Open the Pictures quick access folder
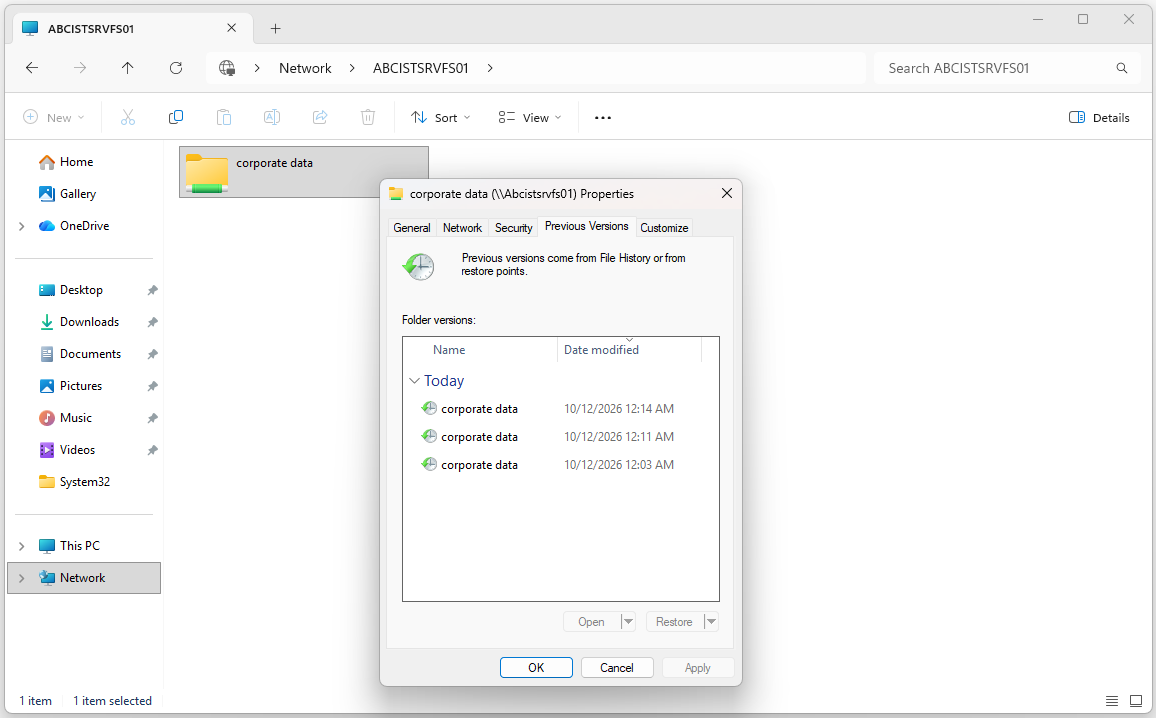1156x718 pixels. click(80, 386)
